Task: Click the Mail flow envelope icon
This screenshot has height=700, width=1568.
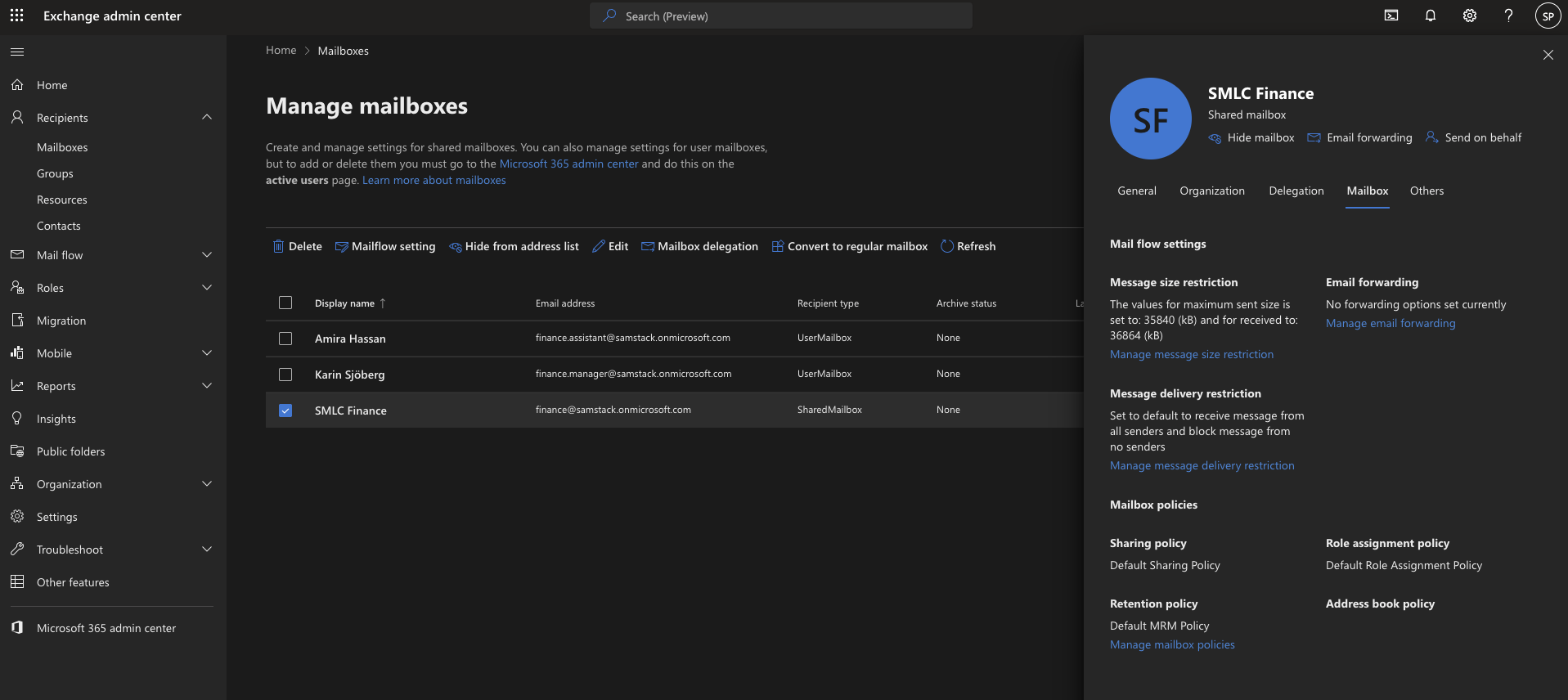Action: point(17,255)
